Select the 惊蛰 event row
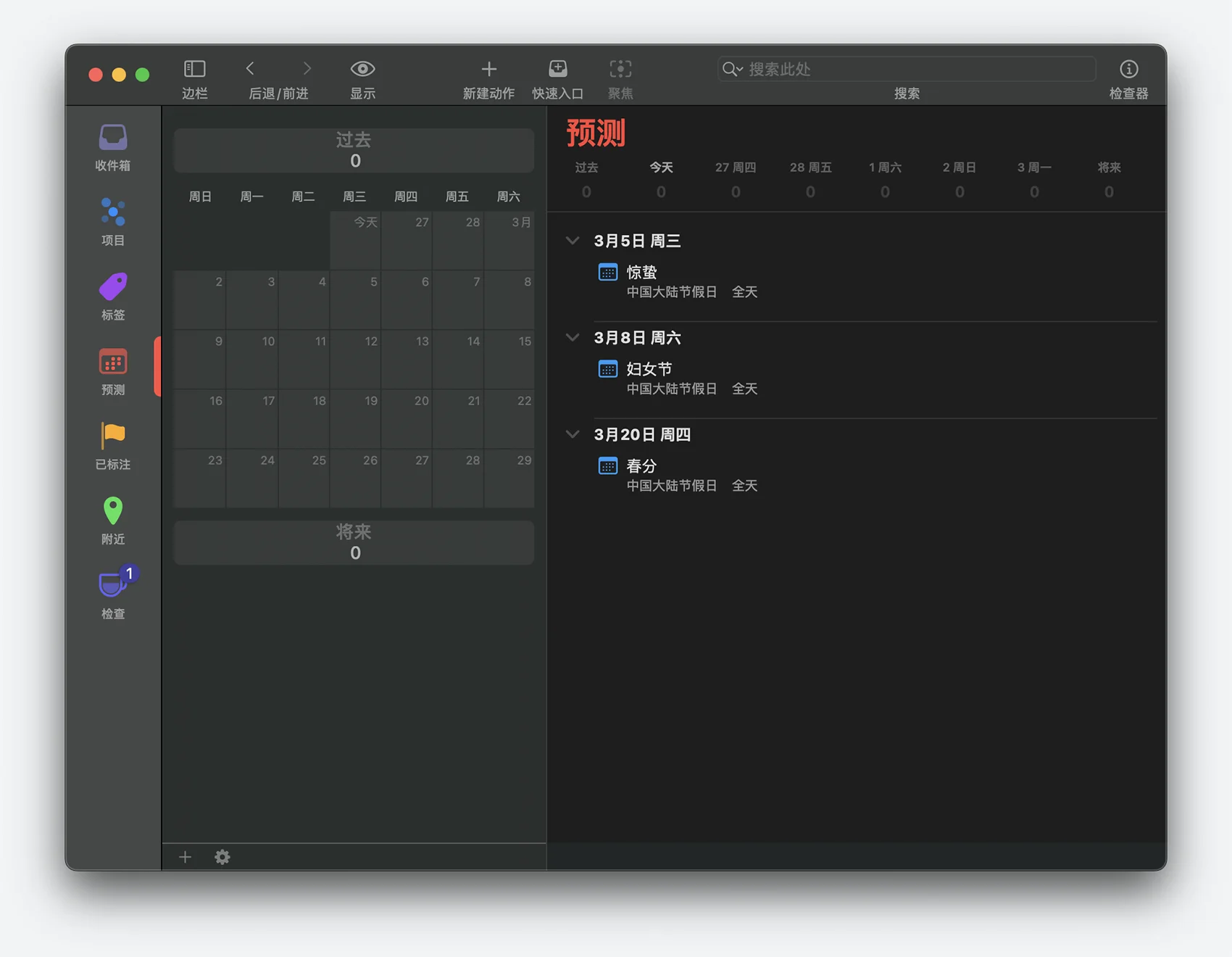Viewport: 1232px width, 957px height. (x=875, y=281)
